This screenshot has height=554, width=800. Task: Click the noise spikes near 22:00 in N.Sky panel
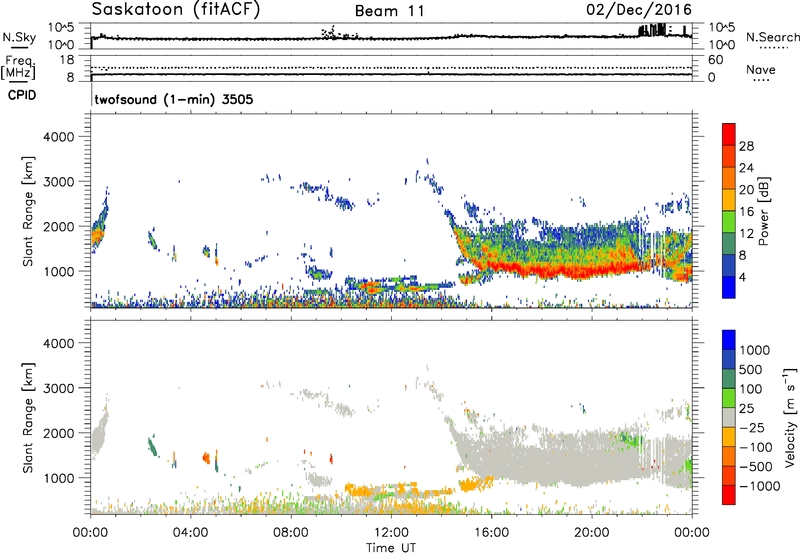(x=653, y=30)
